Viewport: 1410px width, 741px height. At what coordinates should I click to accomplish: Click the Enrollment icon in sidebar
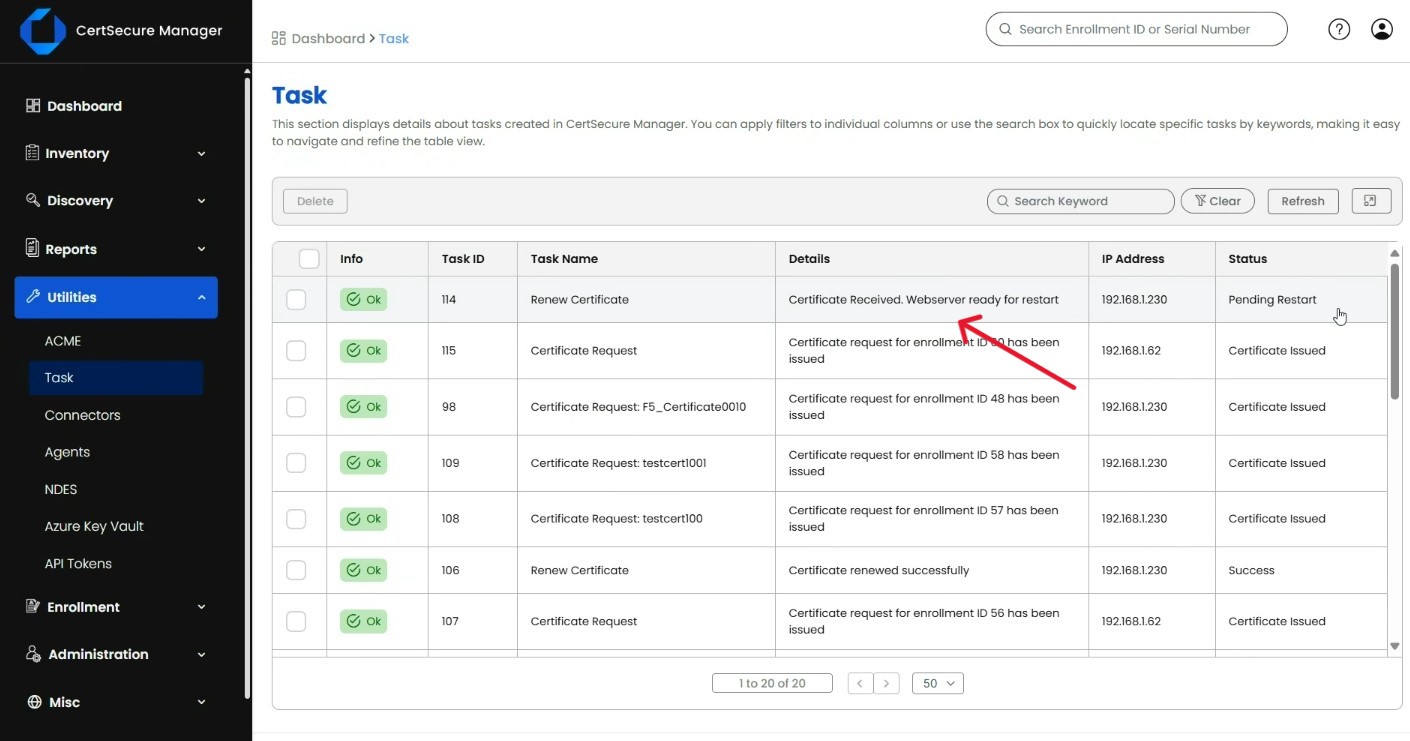(33, 607)
